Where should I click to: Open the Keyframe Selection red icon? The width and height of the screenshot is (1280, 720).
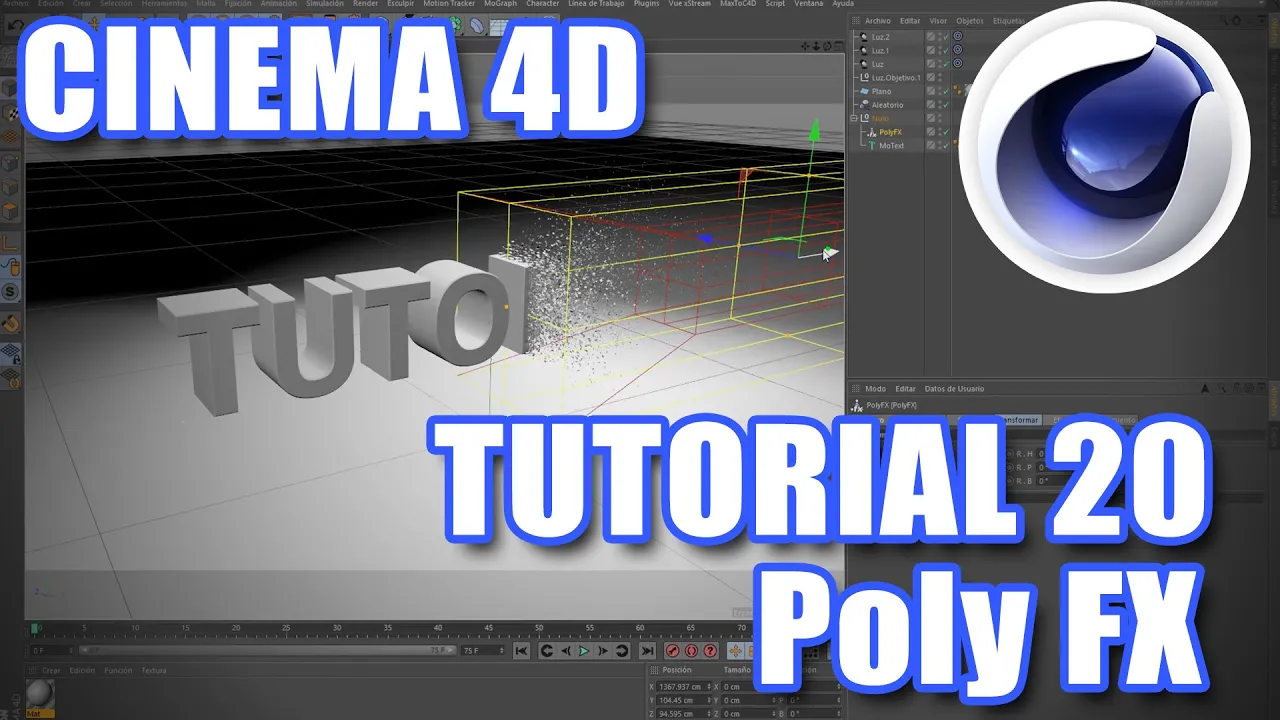point(709,651)
